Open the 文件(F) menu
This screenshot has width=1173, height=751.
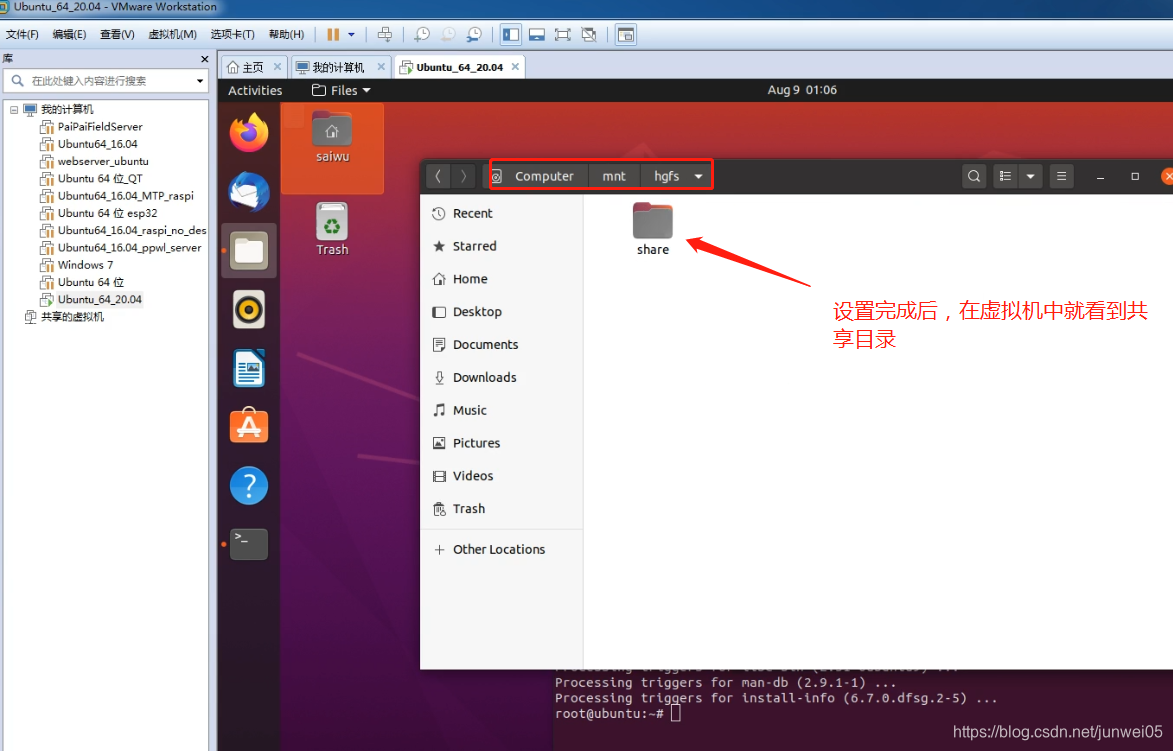pyautogui.click(x=22, y=34)
